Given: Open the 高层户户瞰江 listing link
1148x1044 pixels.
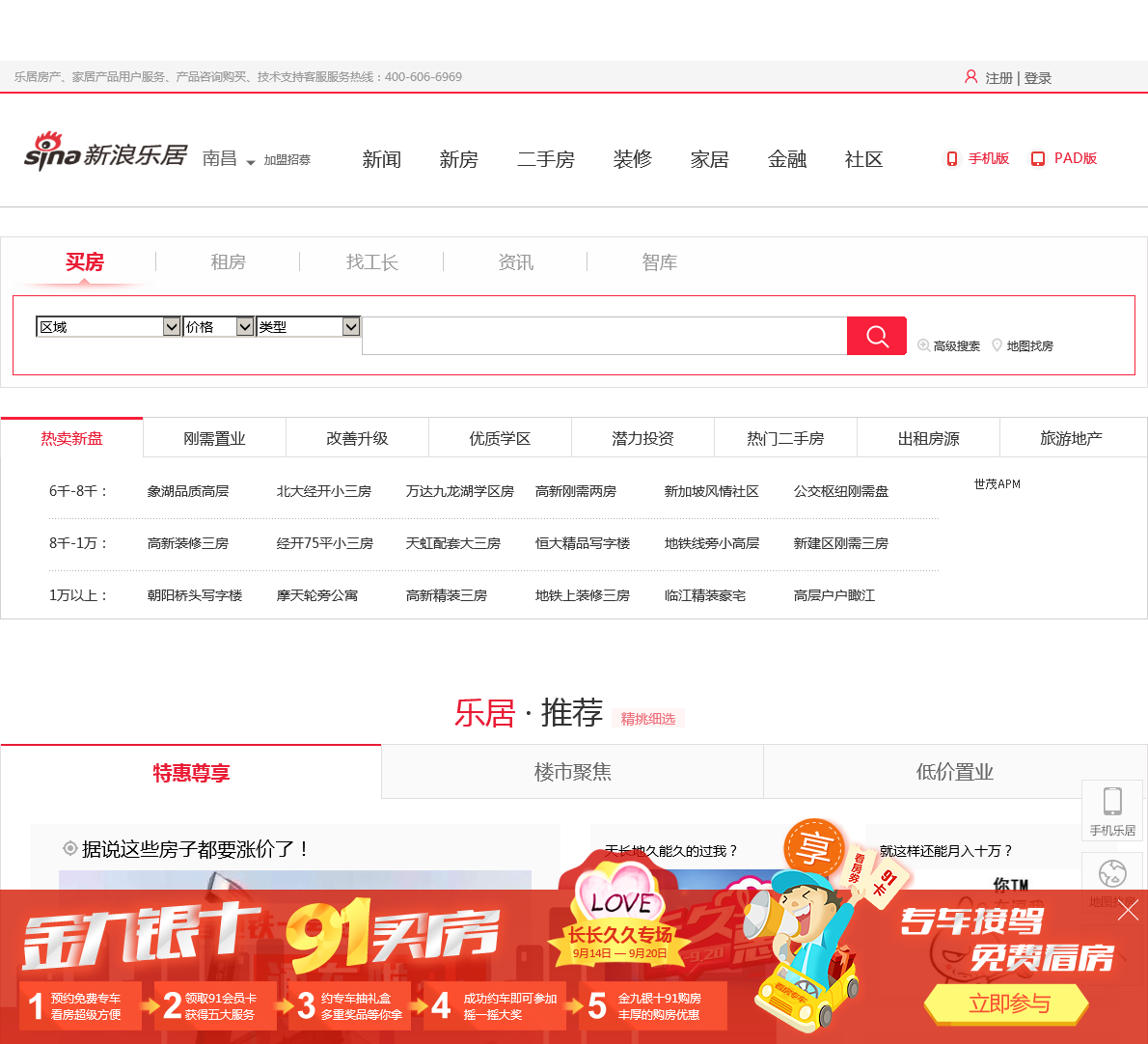Looking at the screenshot, I should coord(834,595).
